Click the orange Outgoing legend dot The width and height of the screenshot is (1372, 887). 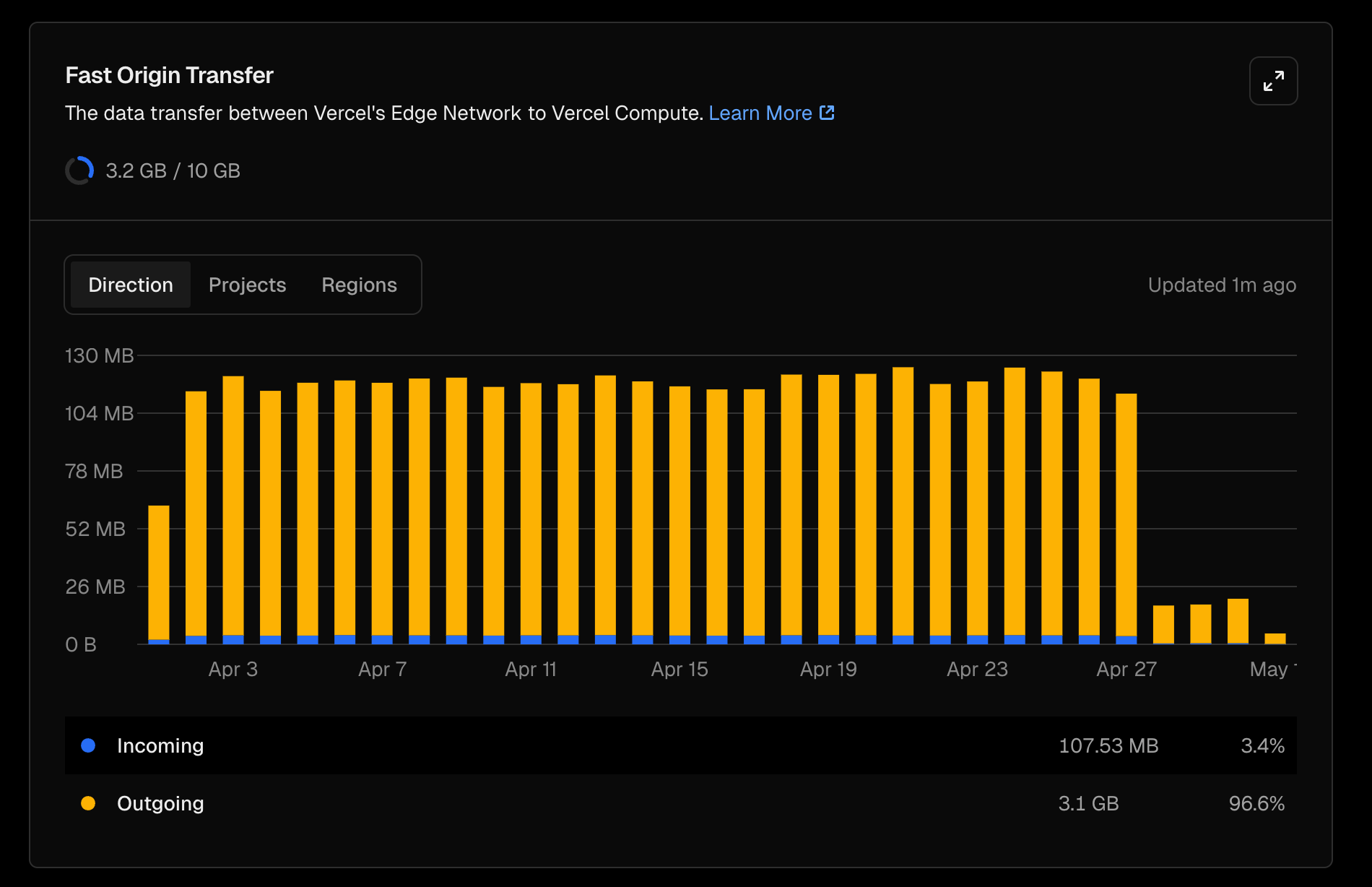[88, 803]
